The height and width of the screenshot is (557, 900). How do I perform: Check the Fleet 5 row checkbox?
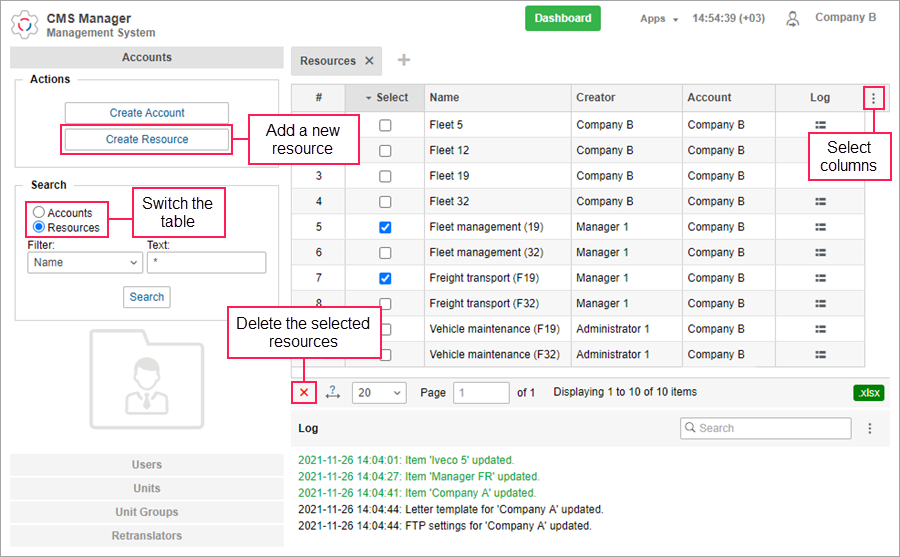(385, 125)
